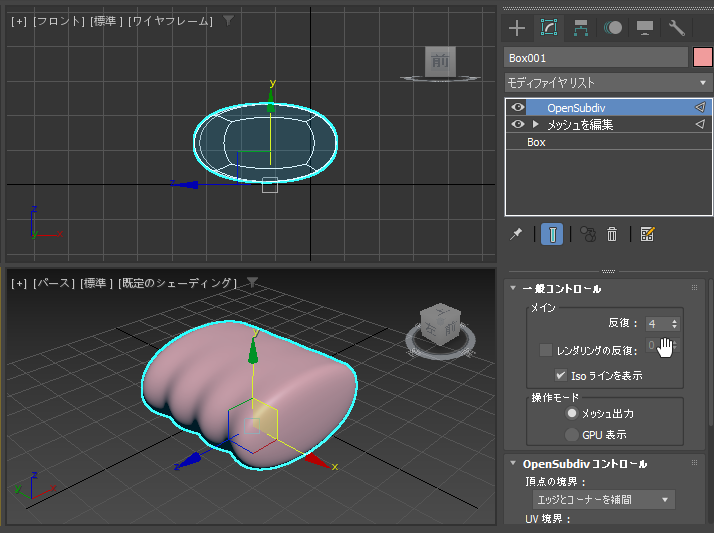Viewport: 714px width, 533px height.
Task: Click the Z axis arrow in front viewport
Action: (x=187, y=184)
